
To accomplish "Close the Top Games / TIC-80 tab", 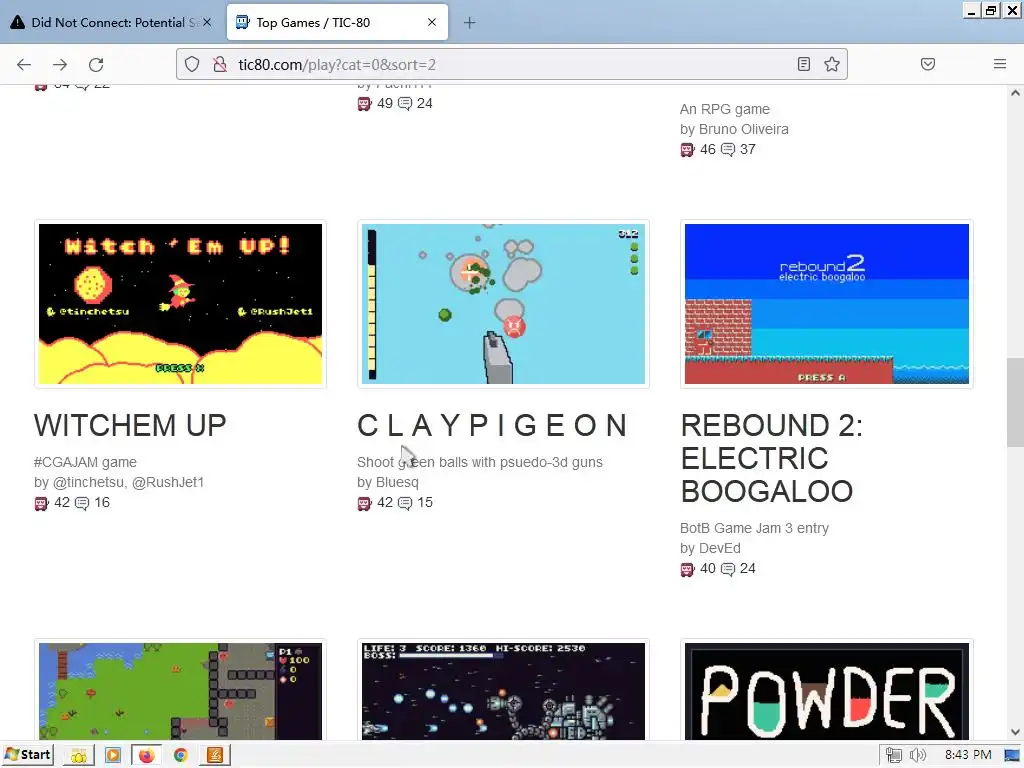I will (432, 22).
